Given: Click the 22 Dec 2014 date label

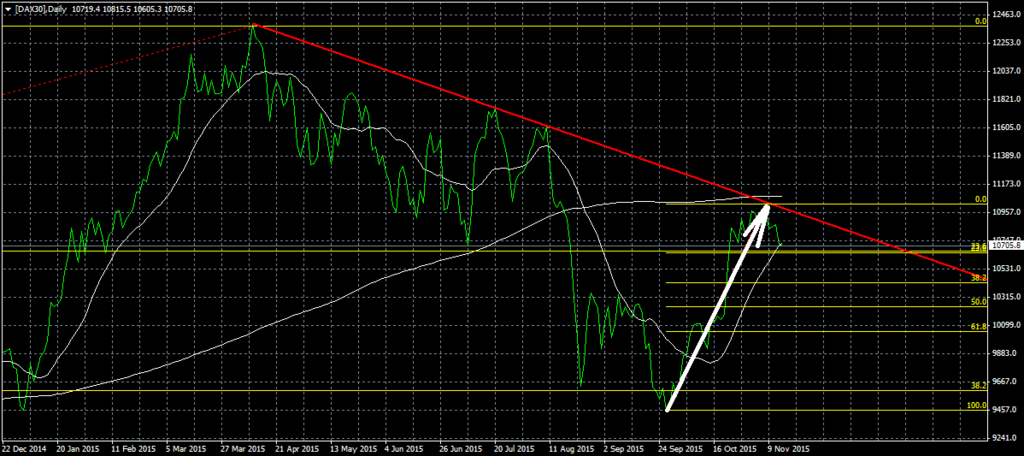Looking at the screenshot, I should (x=23, y=449).
